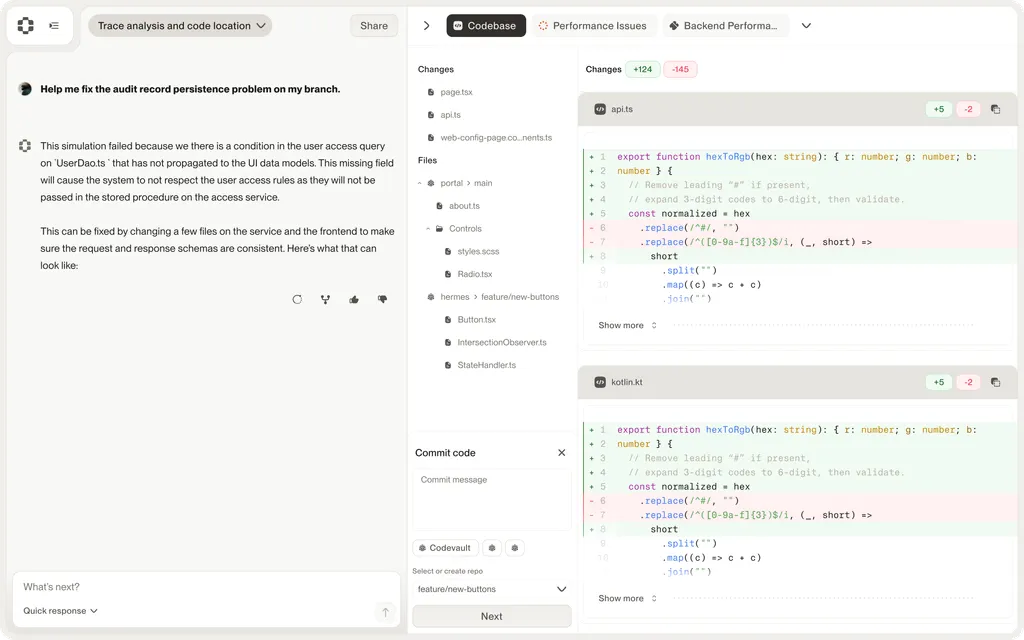Click the thumbs down icon

pyautogui.click(x=383, y=299)
